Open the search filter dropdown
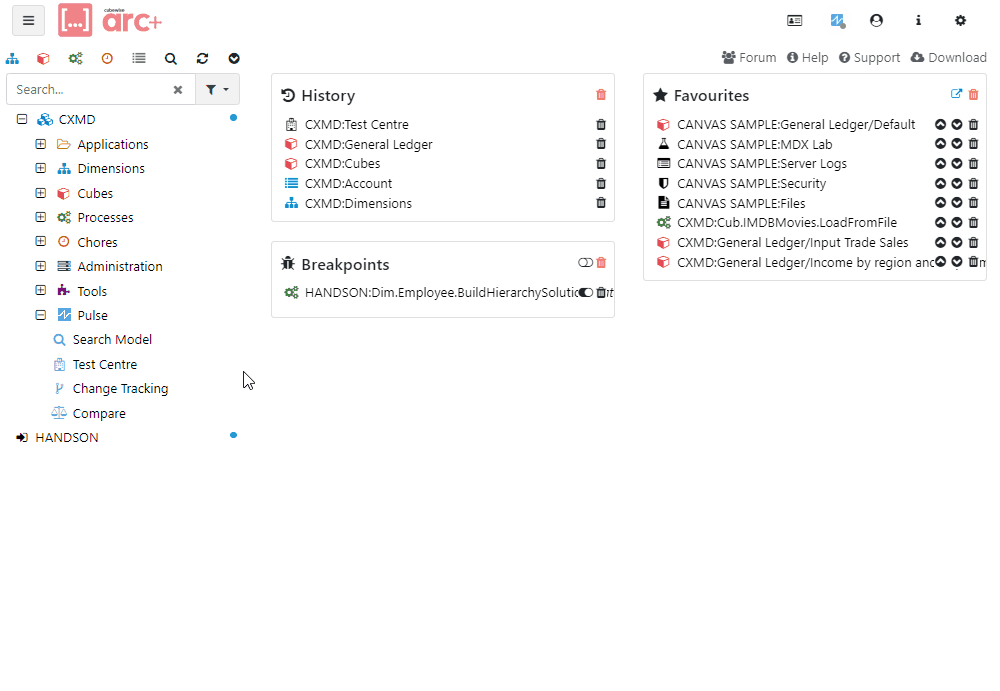The height and width of the screenshot is (691, 1000). pos(217,89)
